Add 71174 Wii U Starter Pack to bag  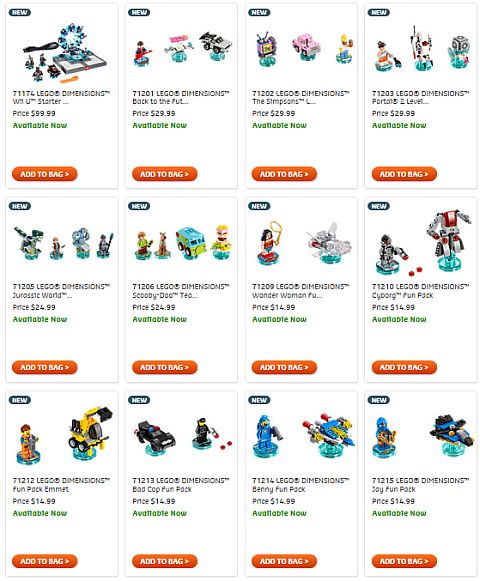(x=44, y=174)
